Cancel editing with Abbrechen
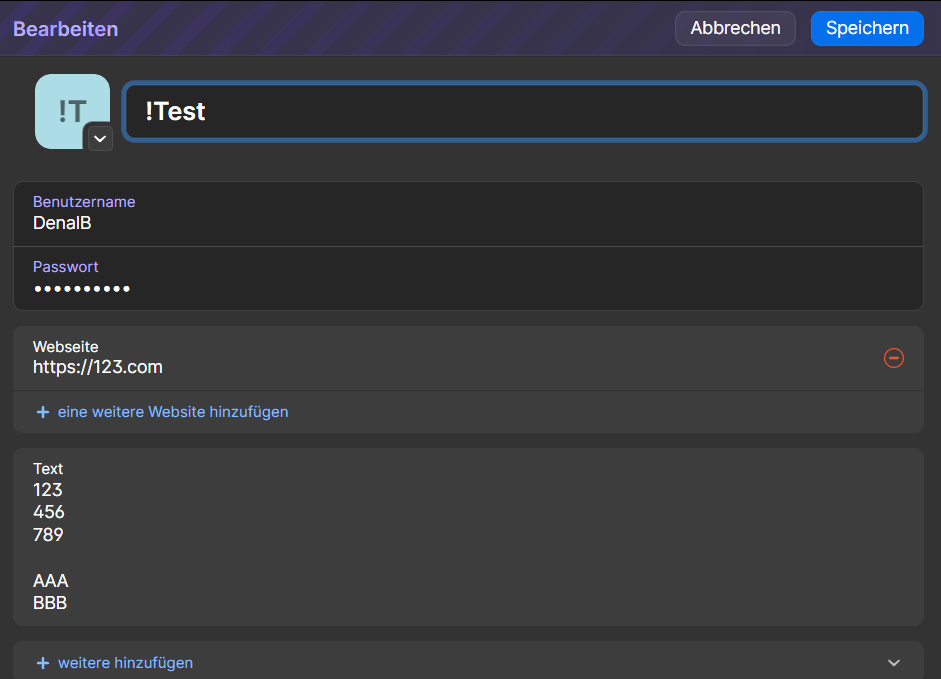941x679 pixels. tap(735, 28)
